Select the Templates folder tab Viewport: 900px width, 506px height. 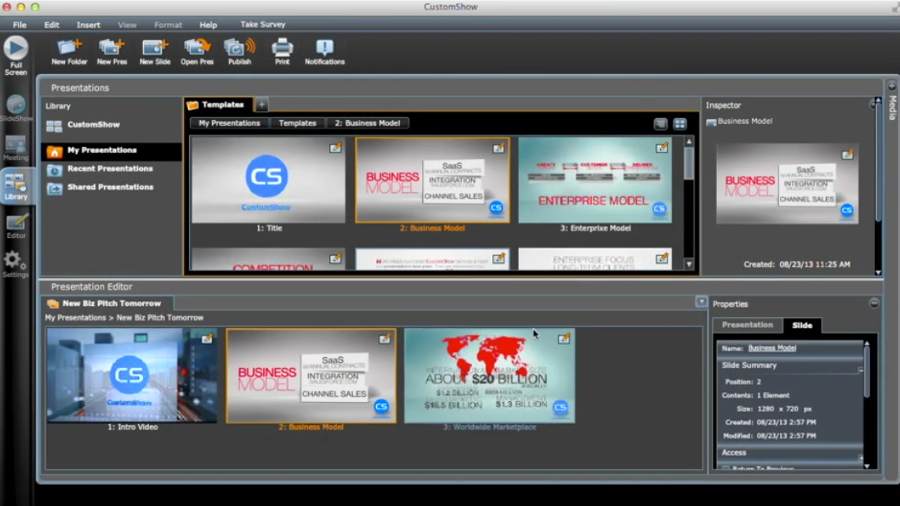pyautogui.click(x=218, y=104)
